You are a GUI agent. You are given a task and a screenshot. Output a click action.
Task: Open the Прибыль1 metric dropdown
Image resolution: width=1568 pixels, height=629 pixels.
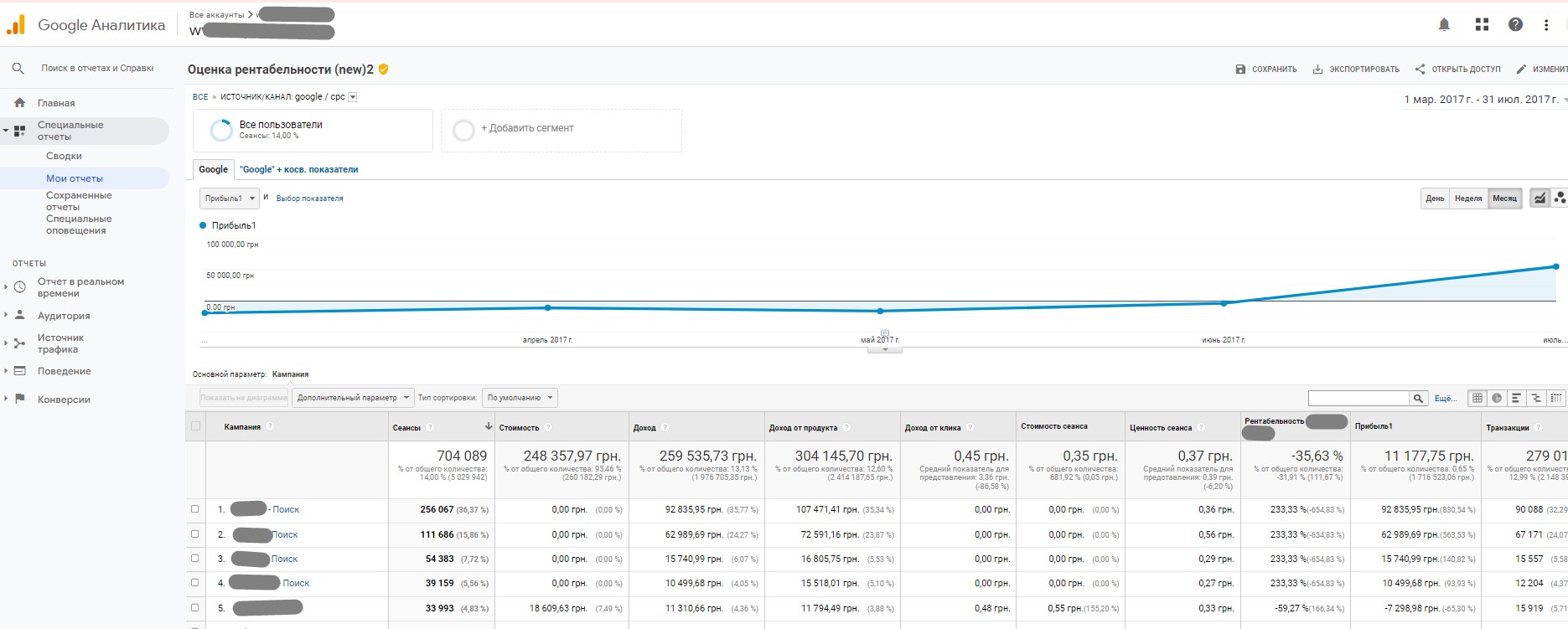pyautogui.click(x=229, y=198)
